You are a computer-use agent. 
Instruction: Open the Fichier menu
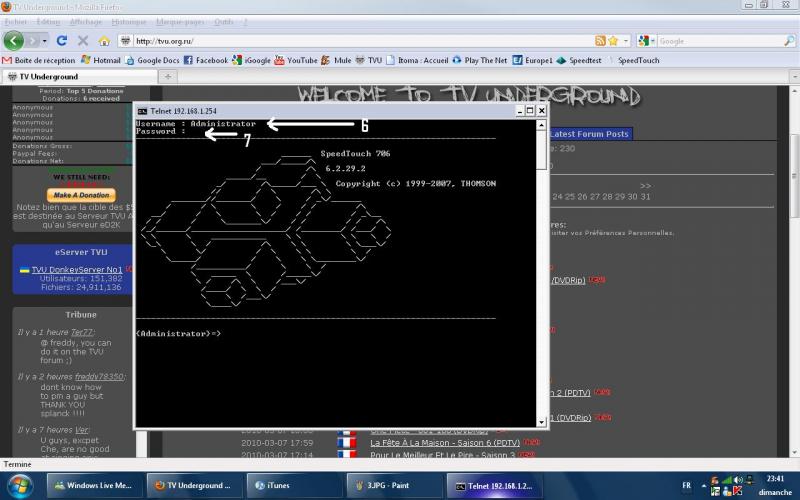click(16, 22)
